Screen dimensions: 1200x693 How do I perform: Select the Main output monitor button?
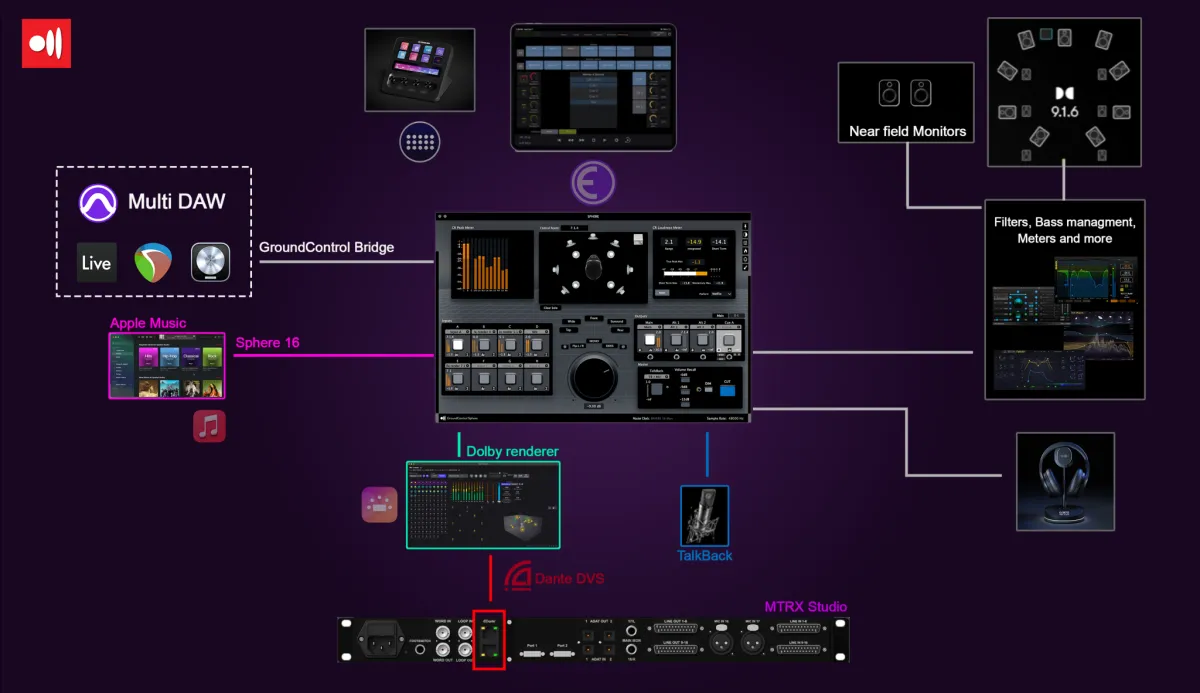(651, 342)
